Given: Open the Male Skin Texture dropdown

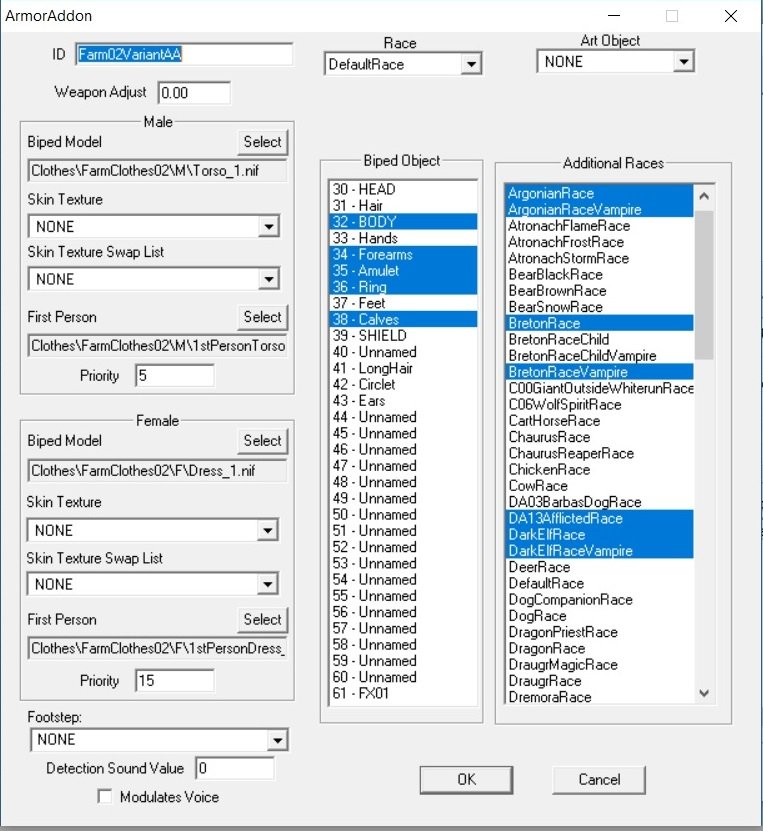Looking at the screenshot, I should click(154, 227).
